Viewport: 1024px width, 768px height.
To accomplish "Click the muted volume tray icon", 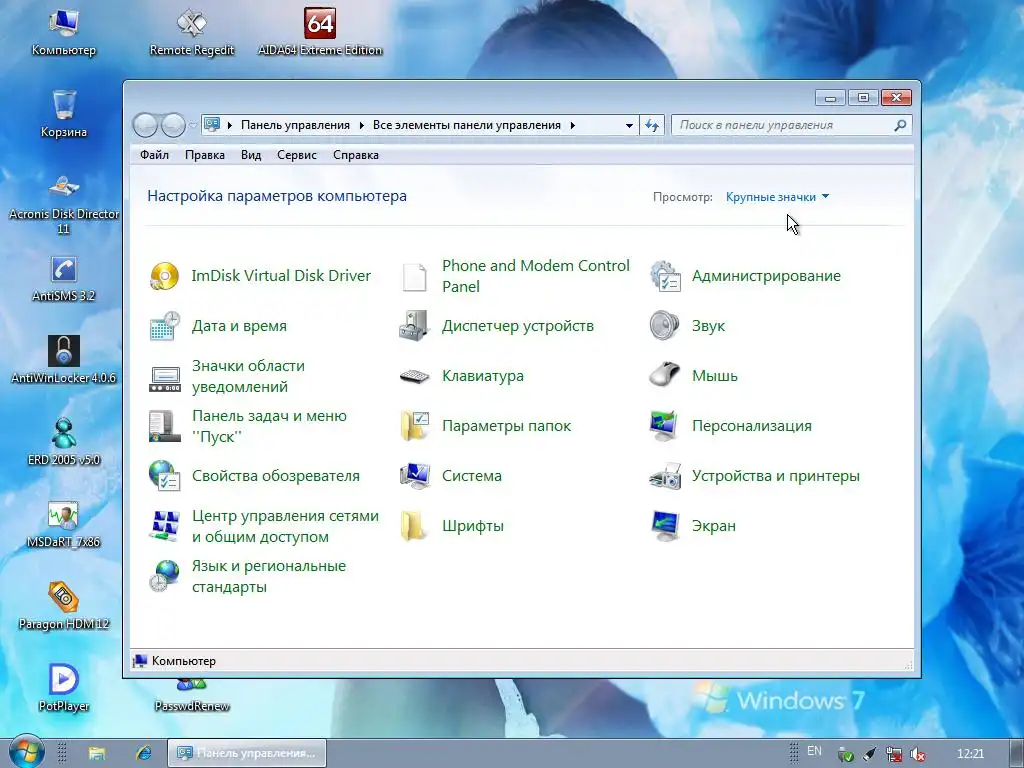I will point(918,754).
